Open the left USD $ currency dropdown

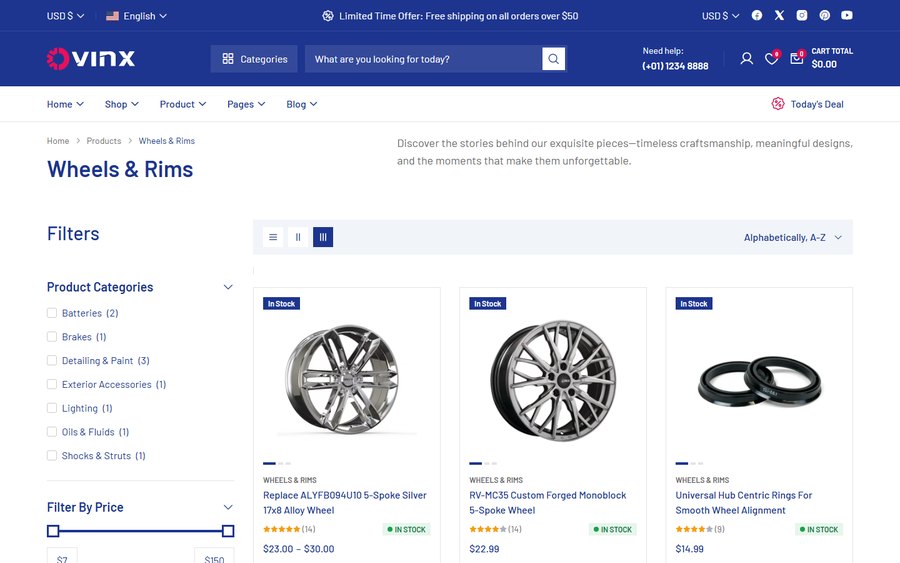pyautogui.click(x=65, y=16)
